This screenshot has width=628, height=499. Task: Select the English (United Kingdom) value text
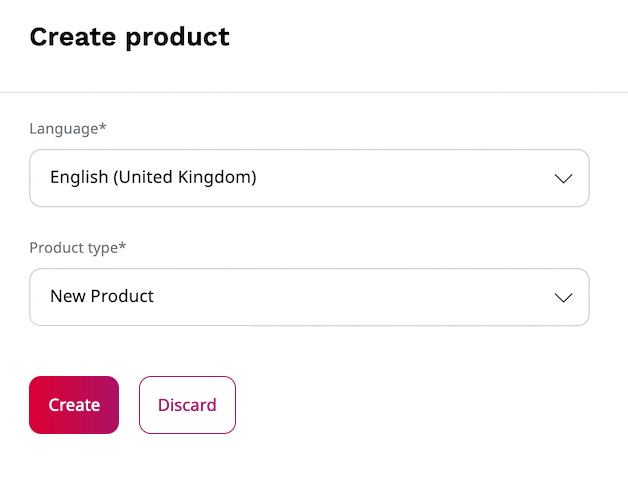[x=153, y=178]
